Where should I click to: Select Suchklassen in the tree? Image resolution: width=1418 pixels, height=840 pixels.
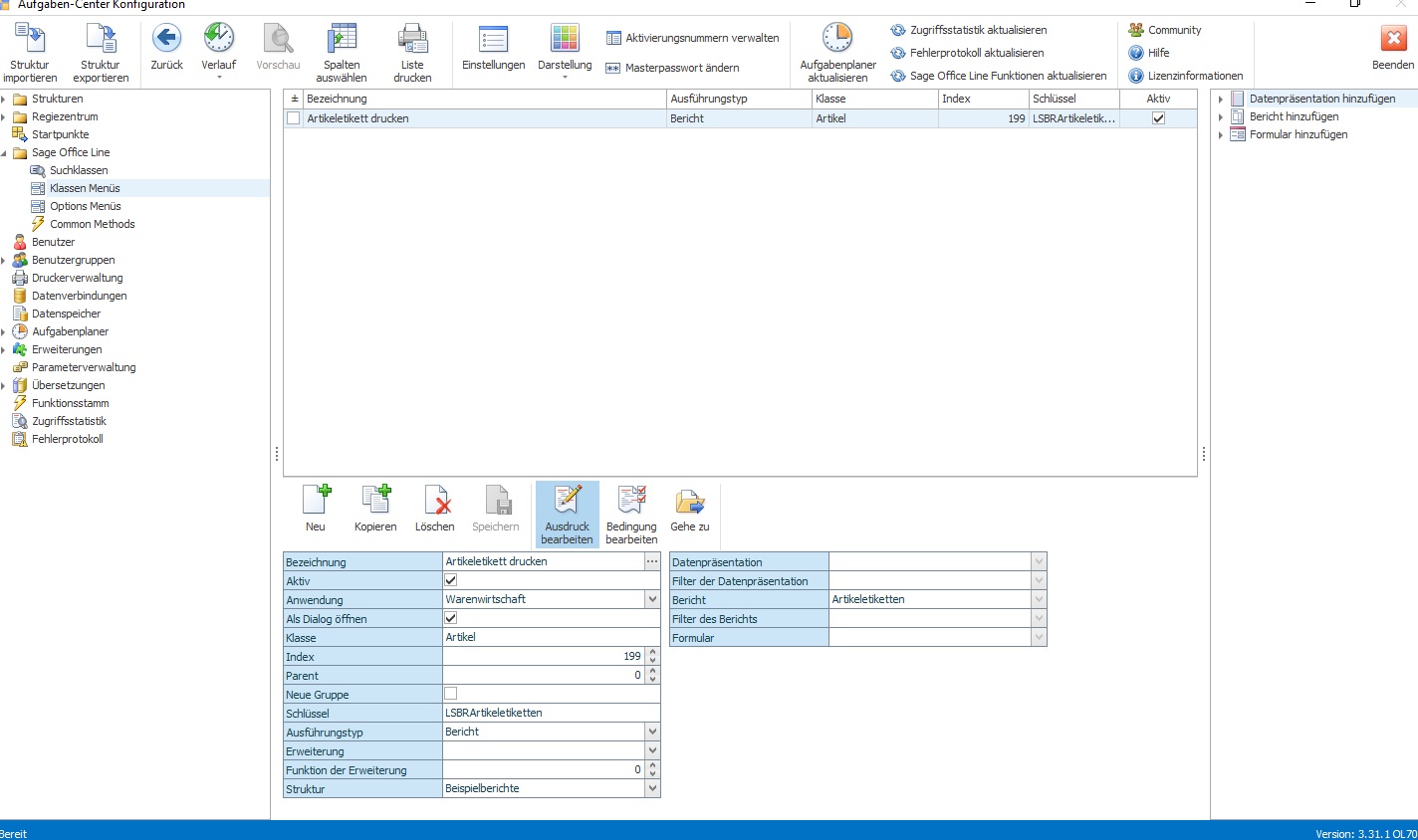pos(79,170)
